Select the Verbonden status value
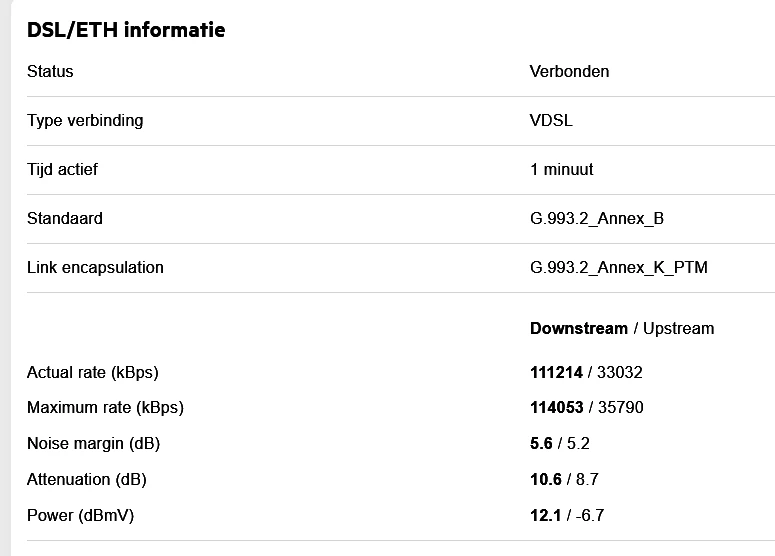The height and width of the screenshot is (556, 775). pos(569,72)
